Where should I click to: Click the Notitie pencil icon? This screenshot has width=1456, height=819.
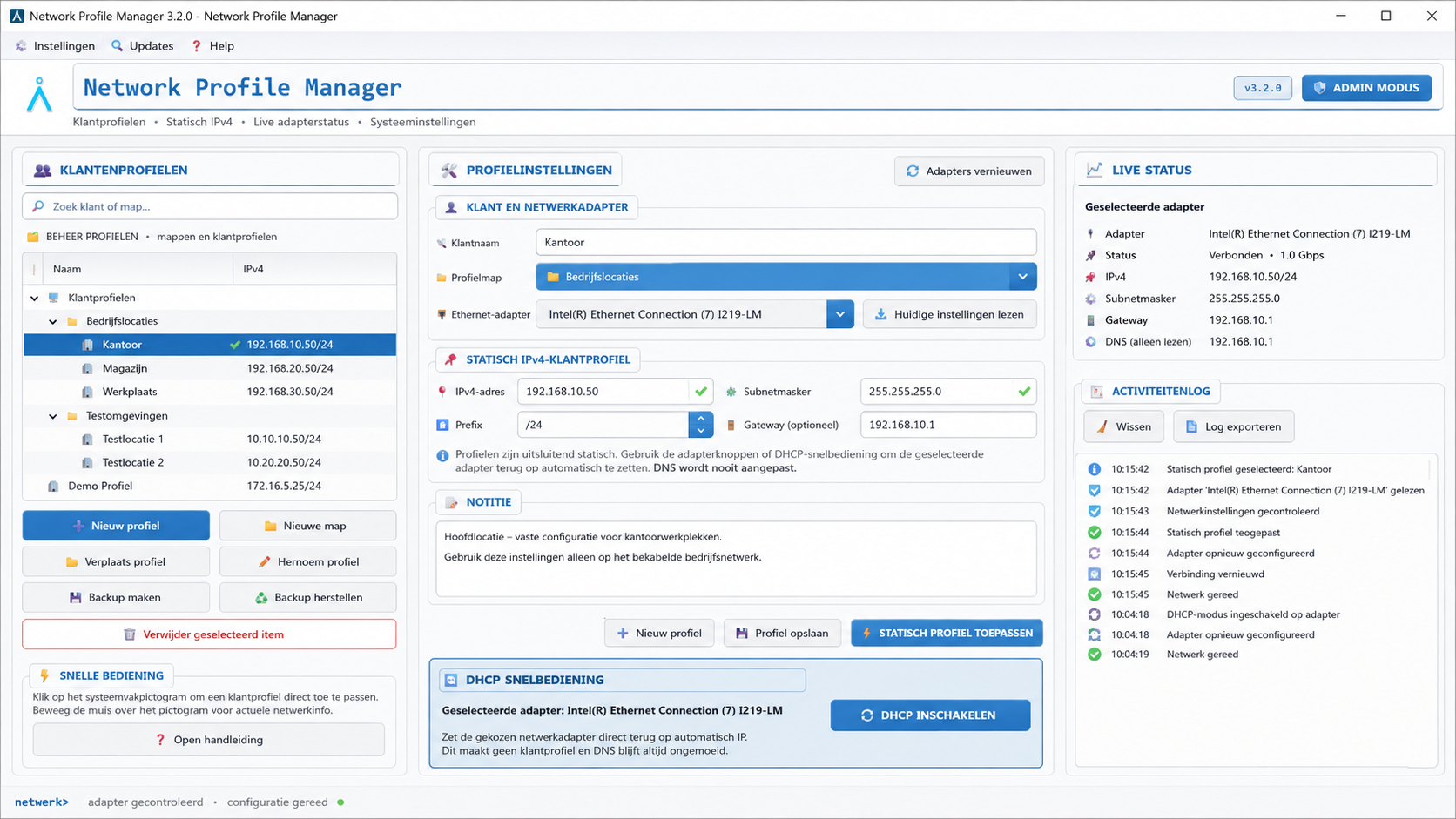(x=451, y=502)
